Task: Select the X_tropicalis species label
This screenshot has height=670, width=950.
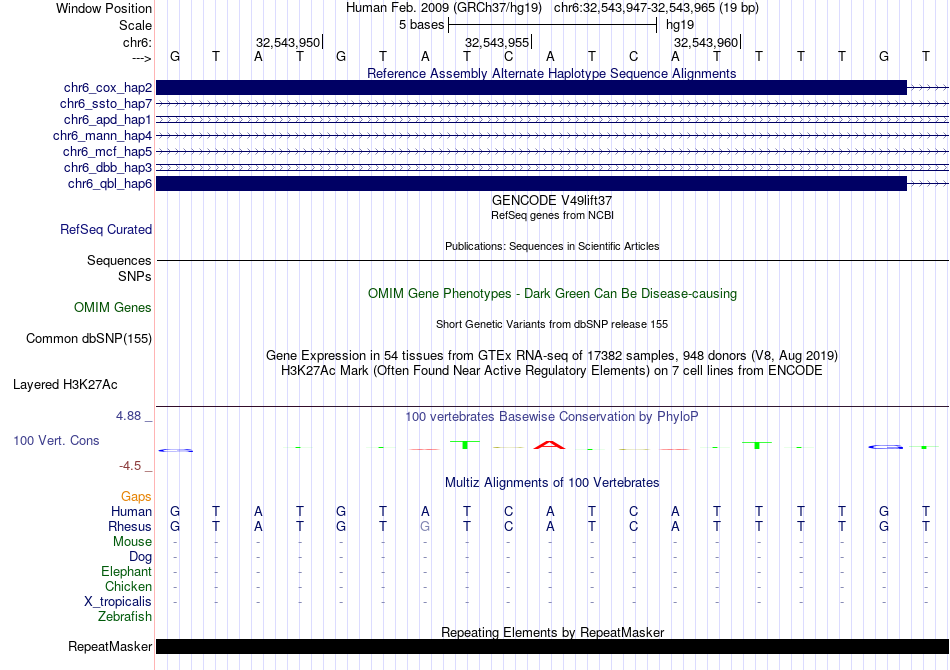Action: click(x=118, y=602)
